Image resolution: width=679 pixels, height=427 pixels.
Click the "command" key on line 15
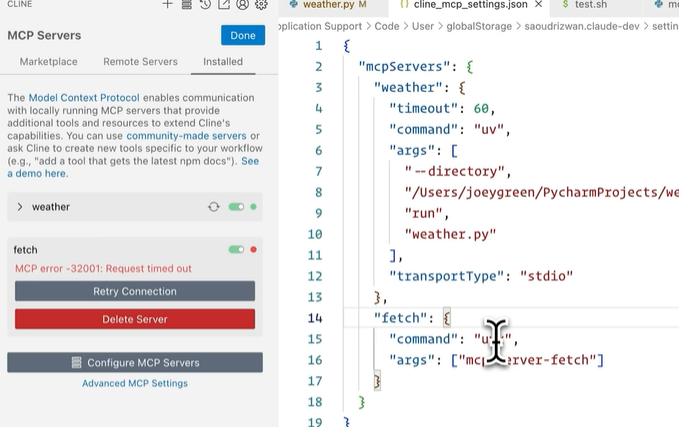click(424, 339)
